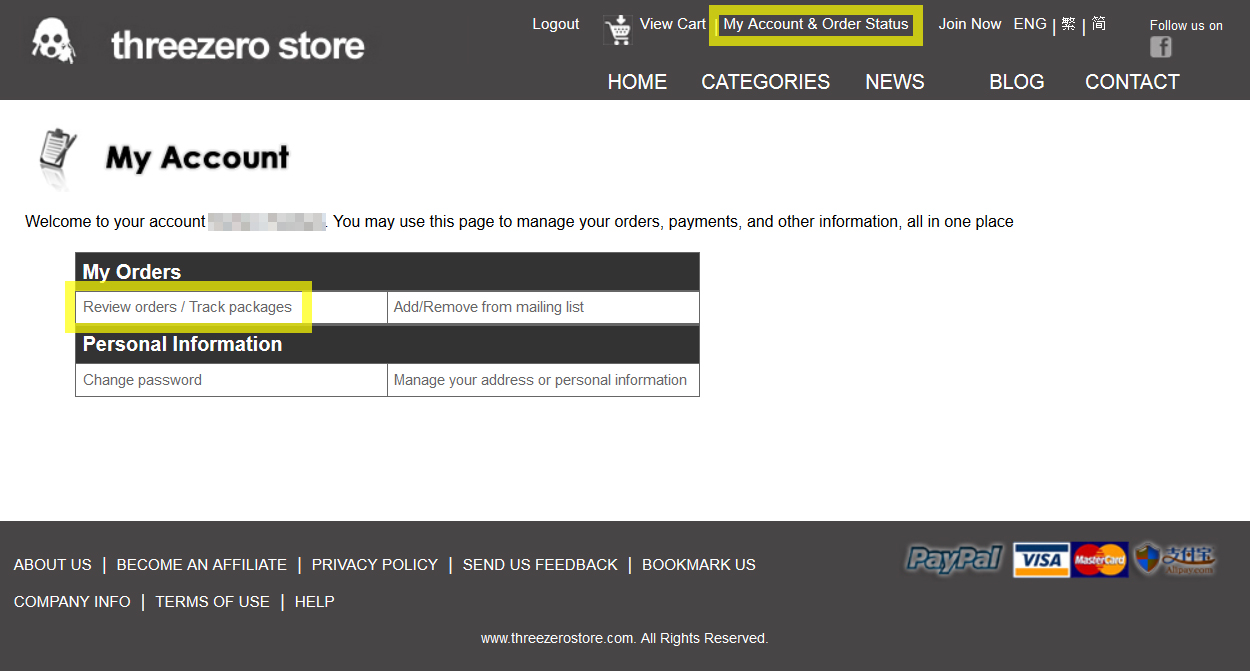Log out via the Logout link
Image resolution: width=1250 pixels, height=671 pixels.
pyautogui.click(x=556, y=24)
